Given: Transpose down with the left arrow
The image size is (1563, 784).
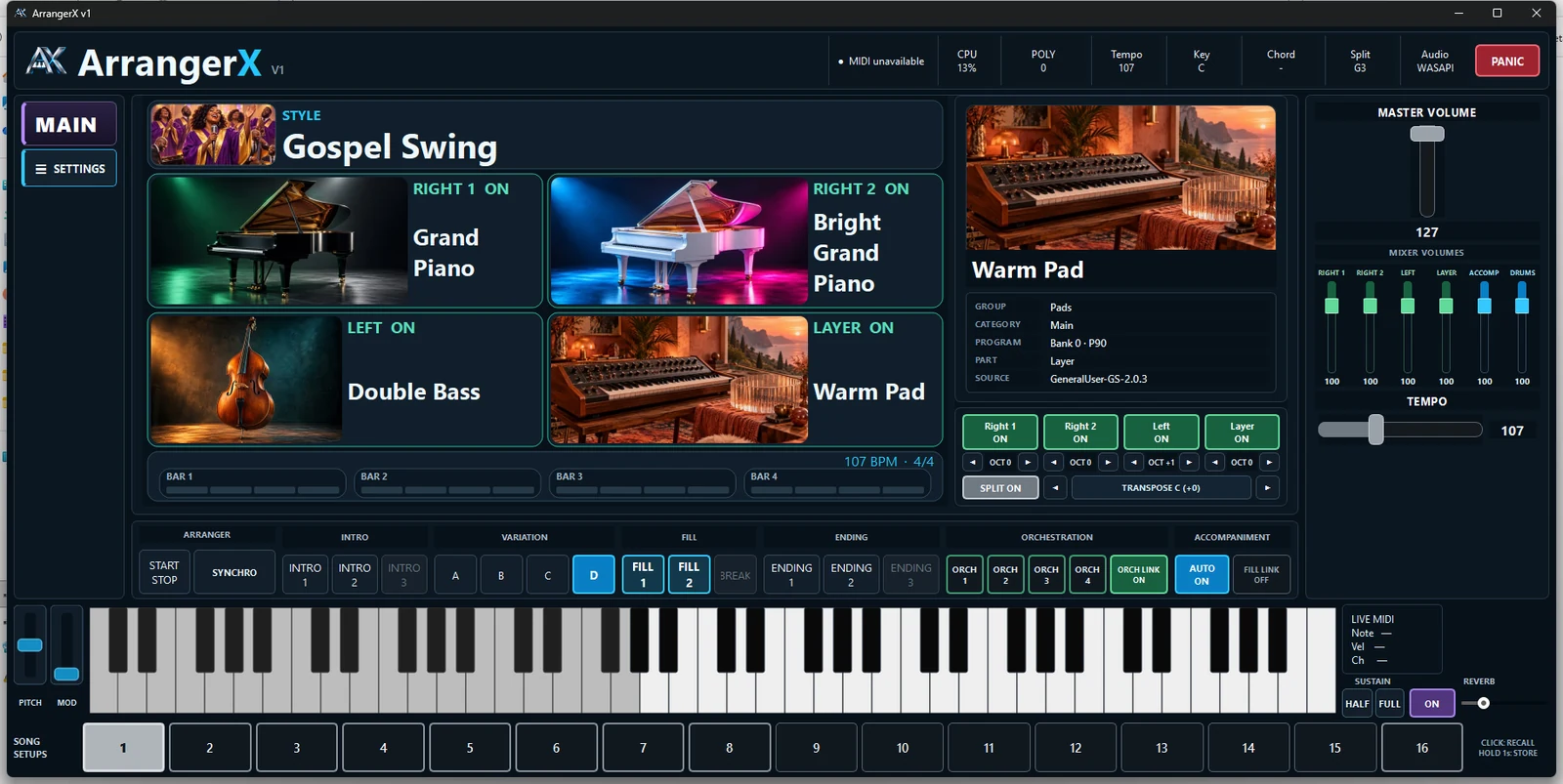Looking at the screenshot, I should coord(1055,488).
